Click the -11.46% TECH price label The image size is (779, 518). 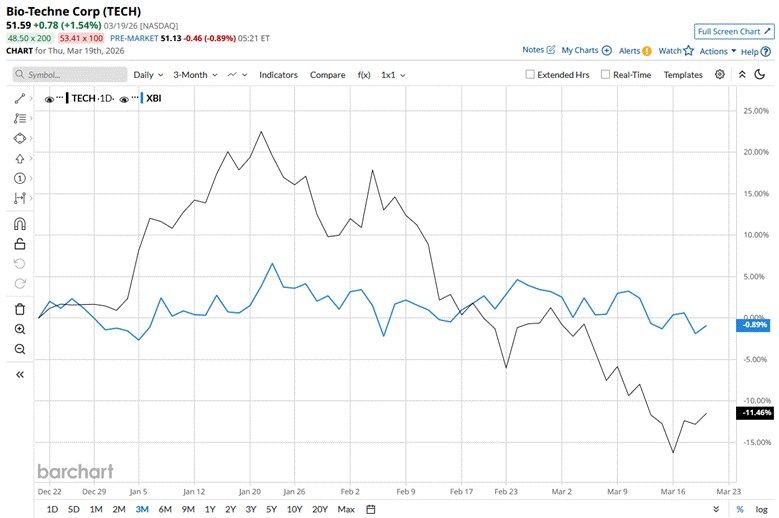click(x=755, y=413)
